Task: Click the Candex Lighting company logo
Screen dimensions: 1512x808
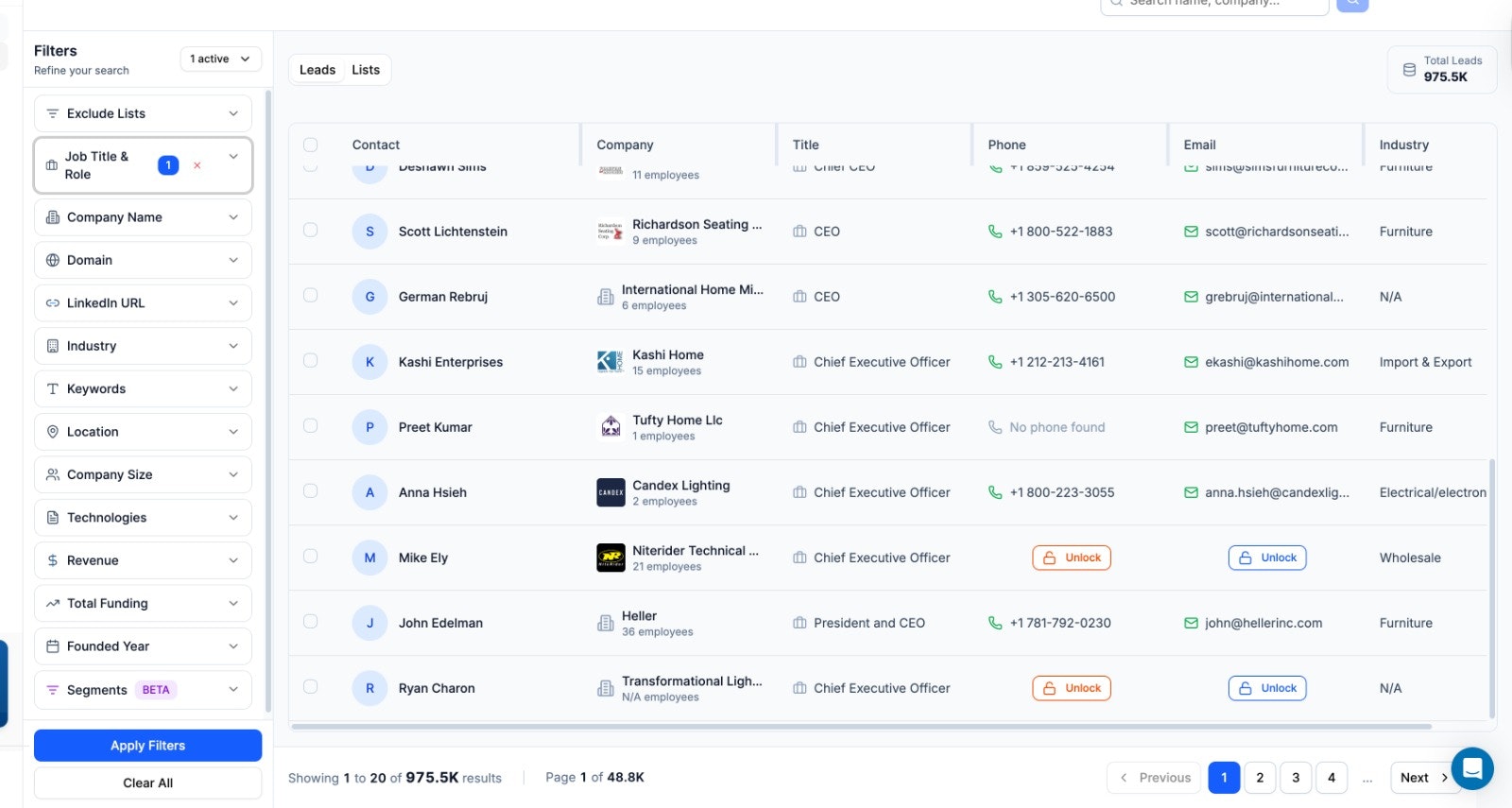Action: click(x=610, y=492)
